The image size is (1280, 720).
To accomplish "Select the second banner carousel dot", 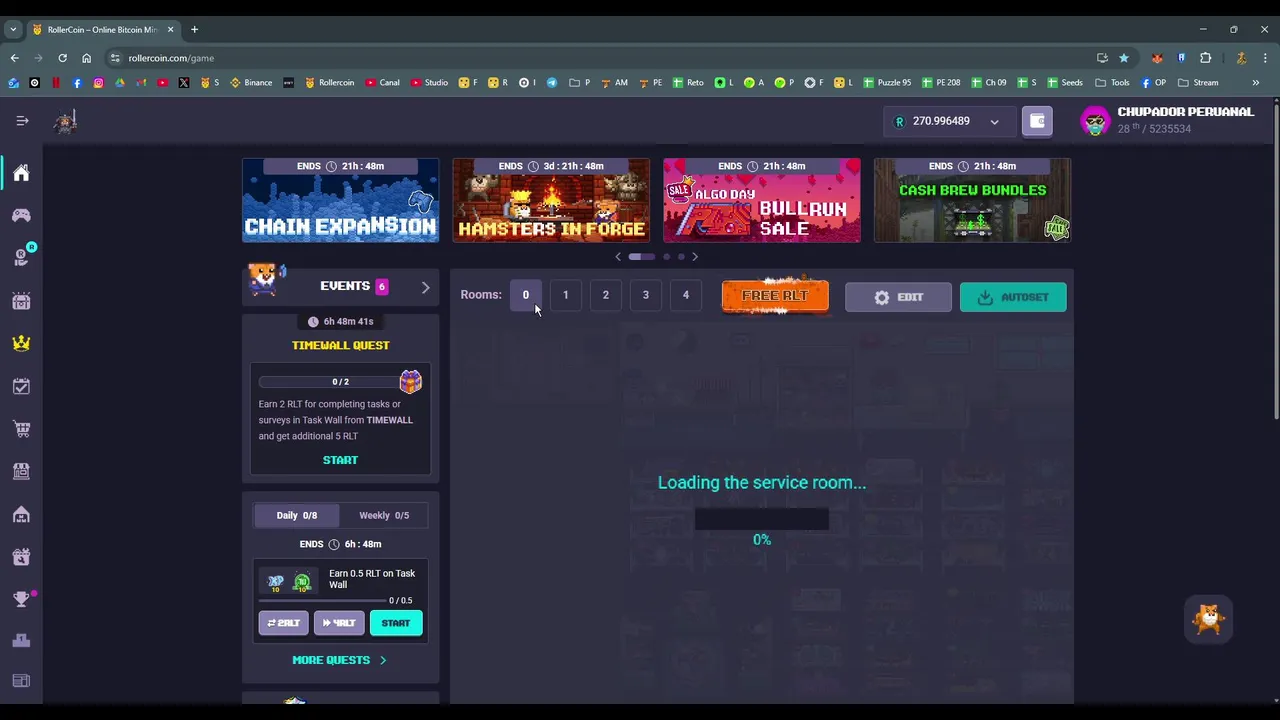I will 667,257.
